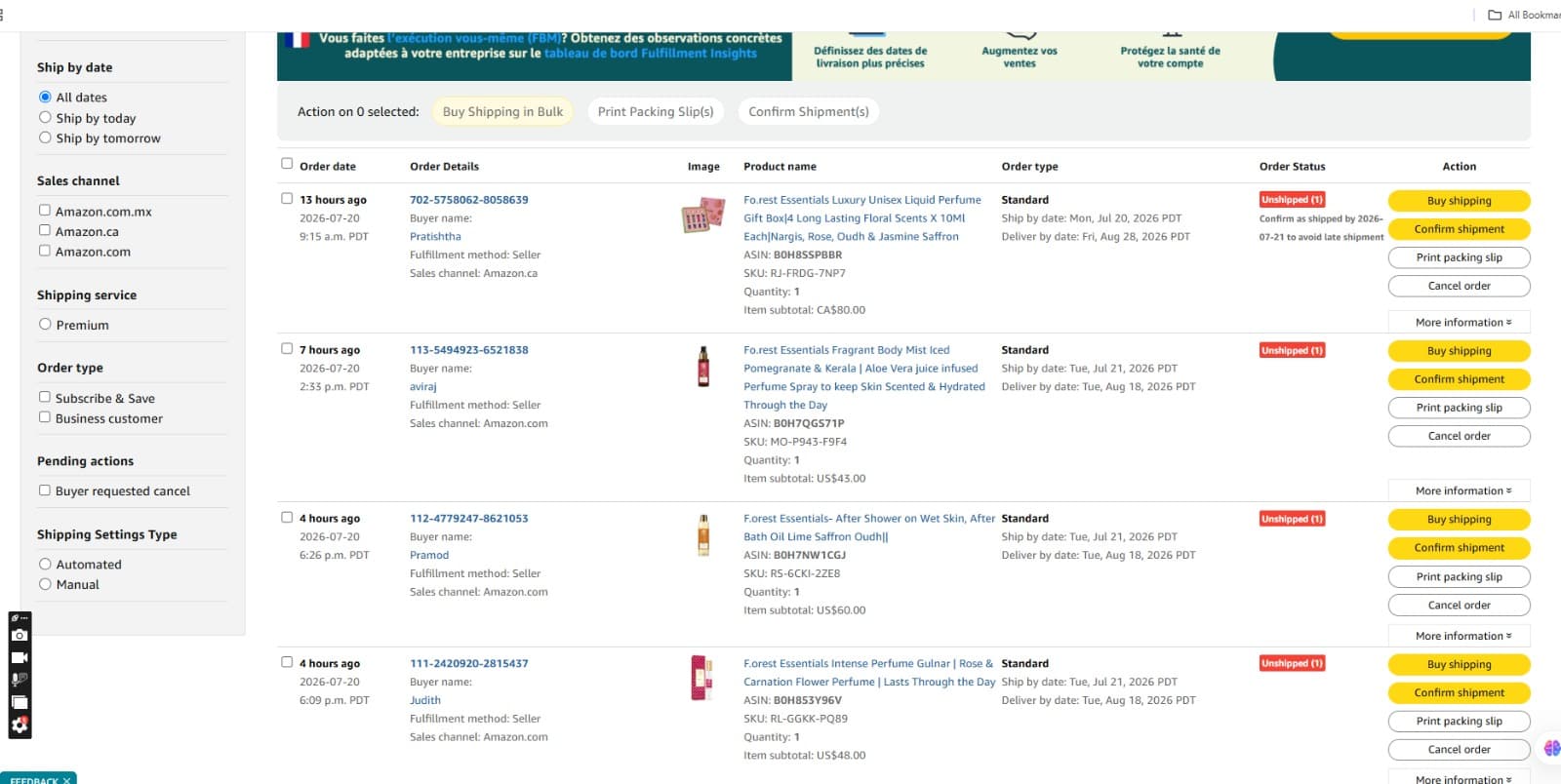1561x784 pixels.
Task: Check the Subscribe & Save order type
Action: click(45, 398)
